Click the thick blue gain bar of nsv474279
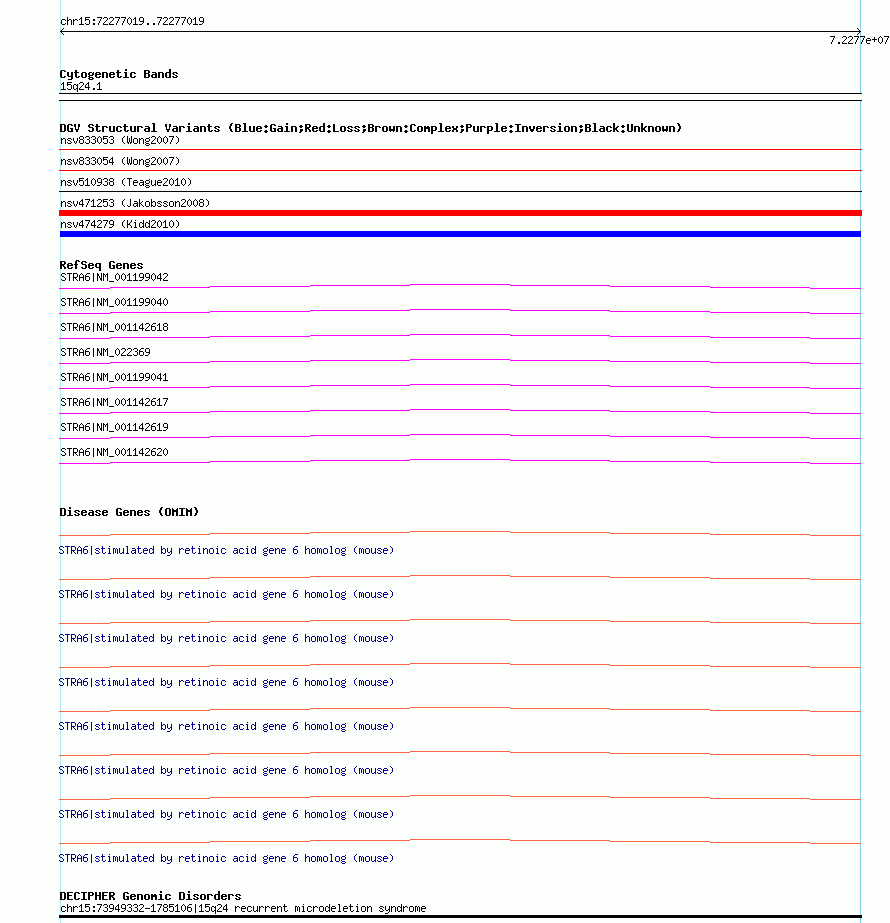The image size is (890, 923). pyautogui.click(x=460, y=234)
